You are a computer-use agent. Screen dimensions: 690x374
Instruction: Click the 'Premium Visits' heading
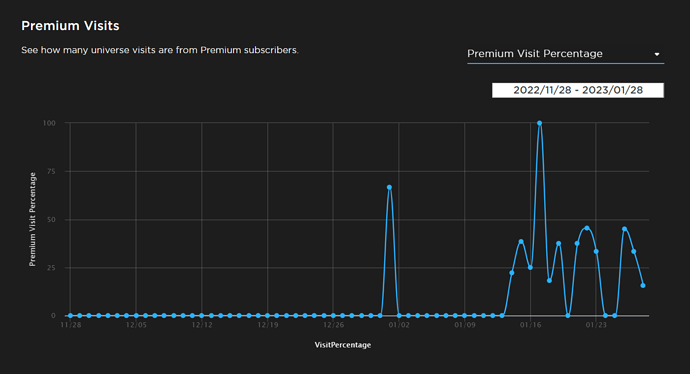70,26
